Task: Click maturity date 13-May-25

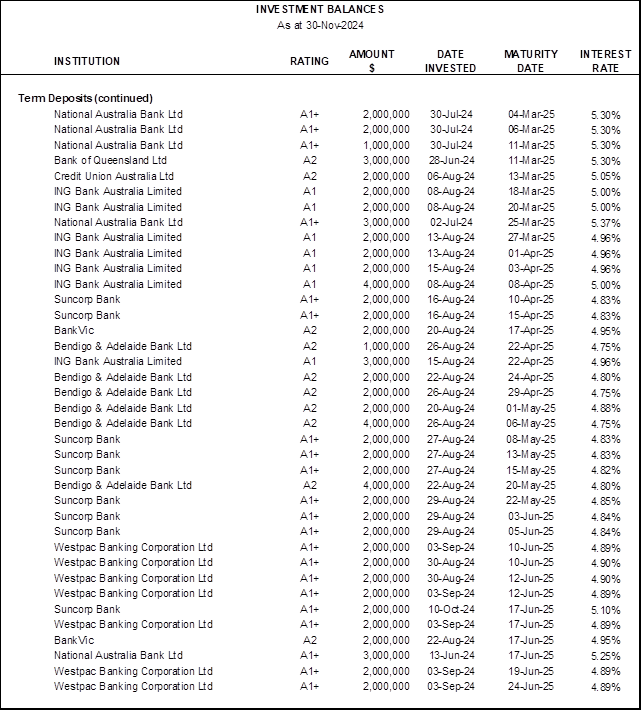Action: point(531,454)
